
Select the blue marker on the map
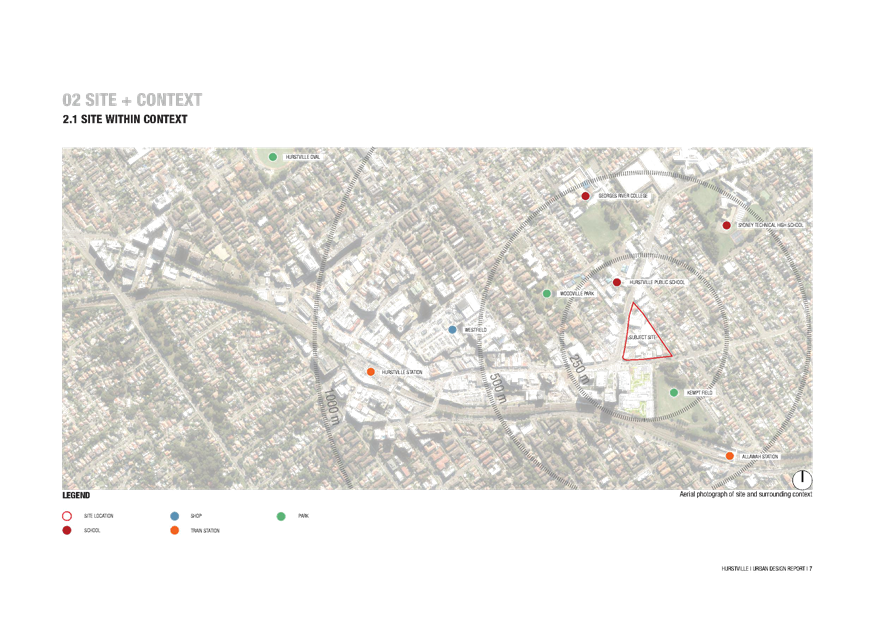tap(452, 329)
